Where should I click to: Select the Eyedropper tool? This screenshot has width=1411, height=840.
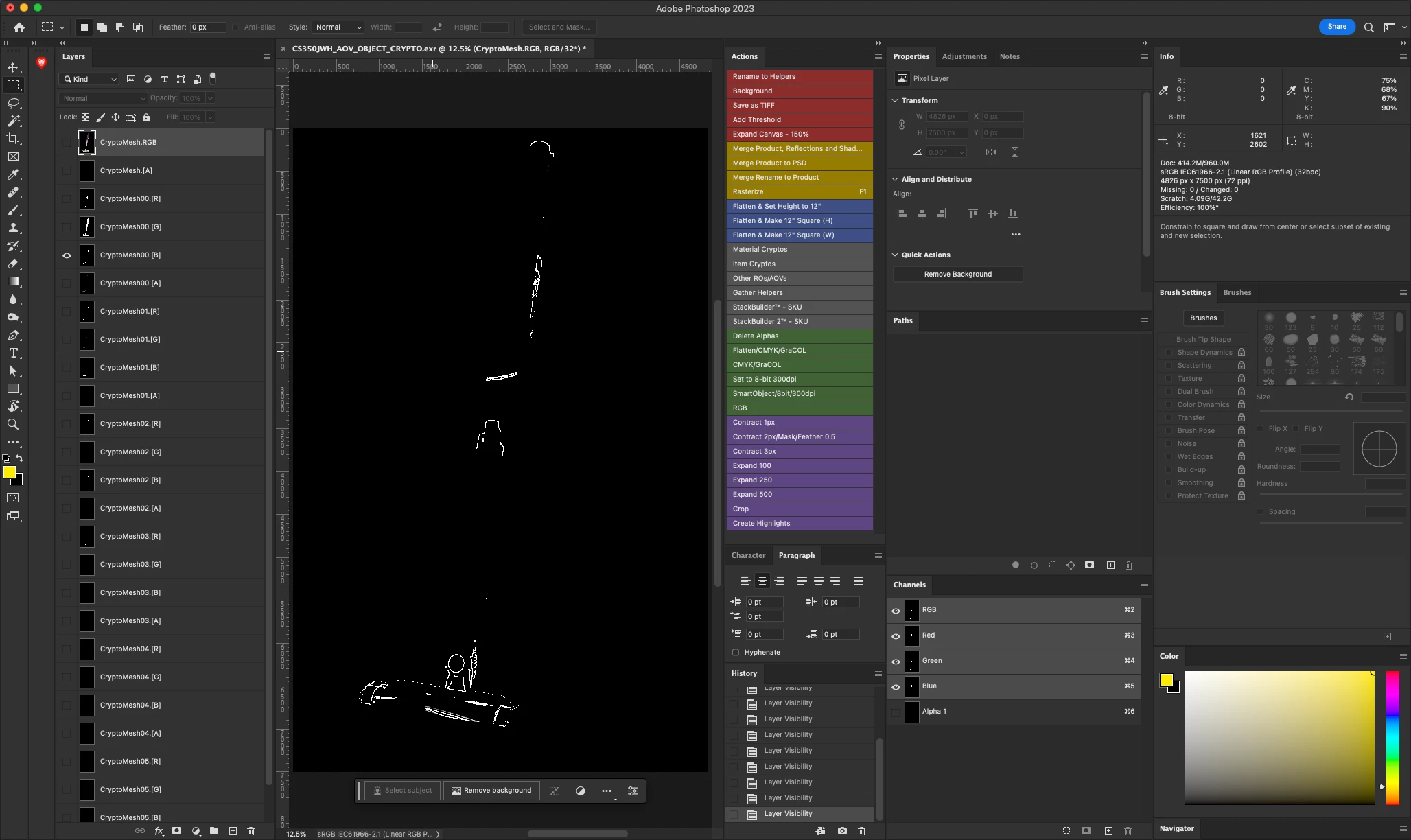(x=13, y=174)
